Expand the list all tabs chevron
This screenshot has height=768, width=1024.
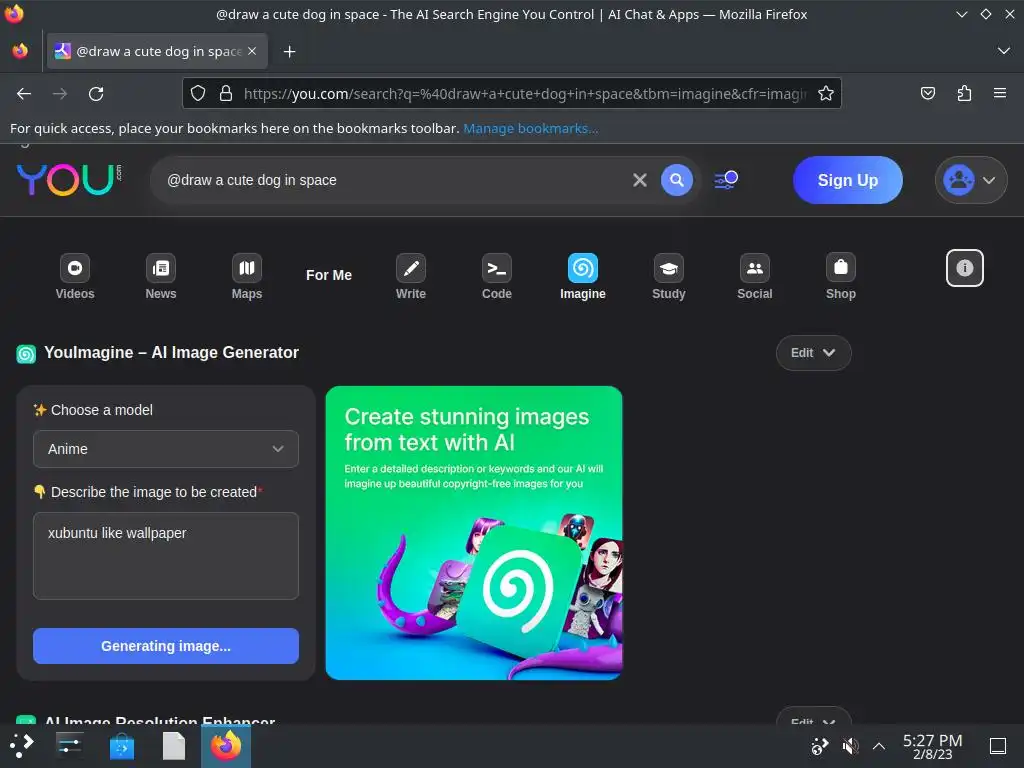[1004, 51]
